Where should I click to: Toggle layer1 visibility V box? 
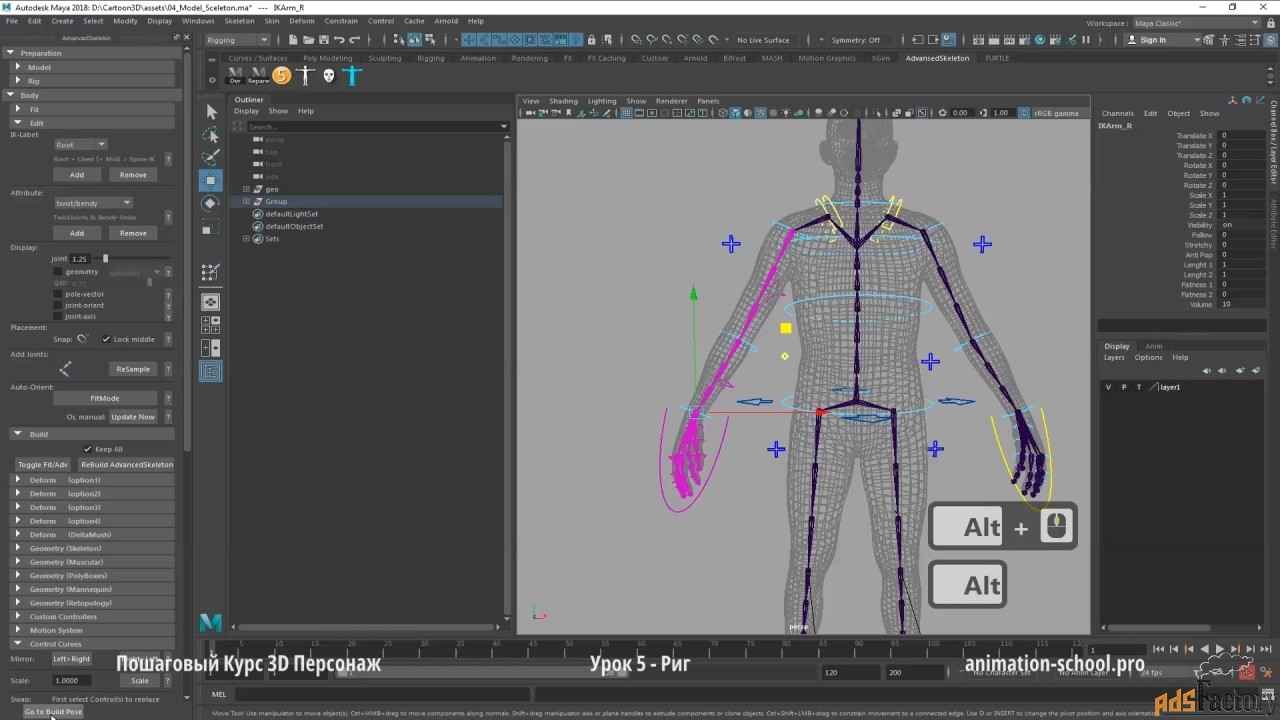1108,387
